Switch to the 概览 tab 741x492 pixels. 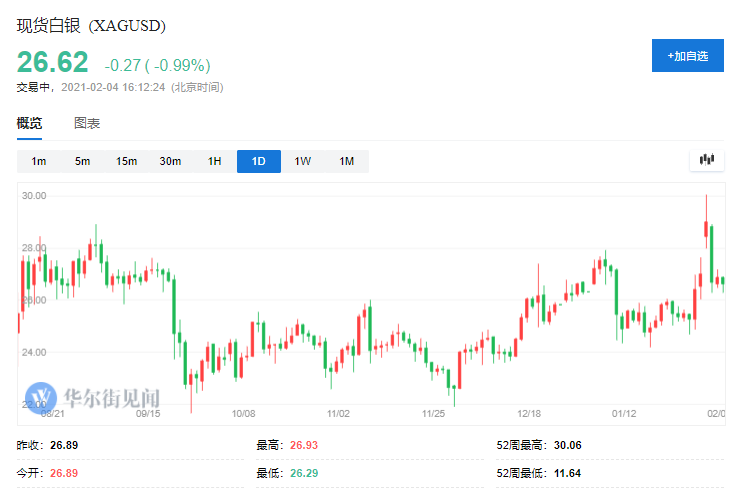point(30,124)
